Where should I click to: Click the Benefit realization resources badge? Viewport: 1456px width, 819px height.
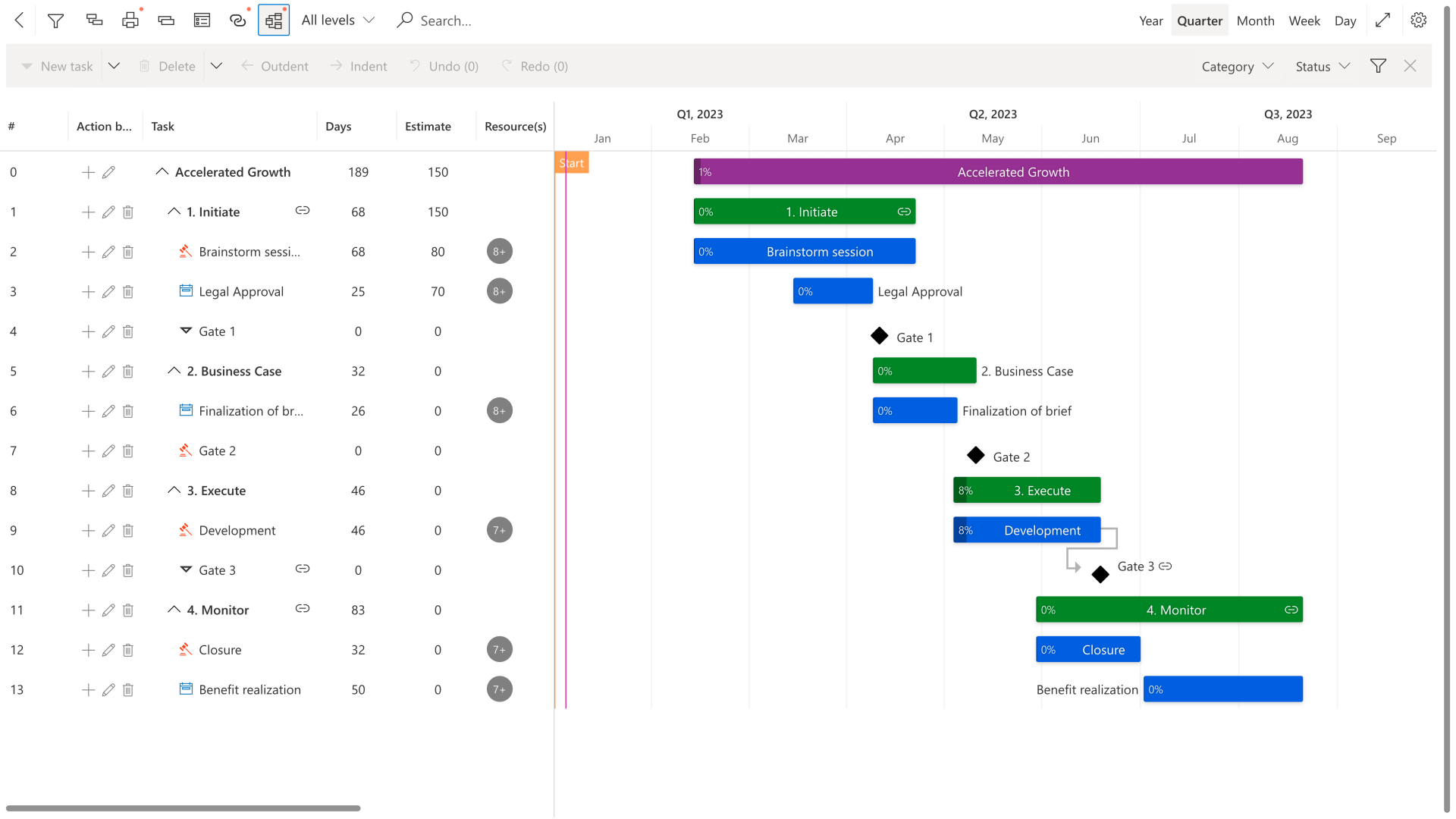[500, 689]
